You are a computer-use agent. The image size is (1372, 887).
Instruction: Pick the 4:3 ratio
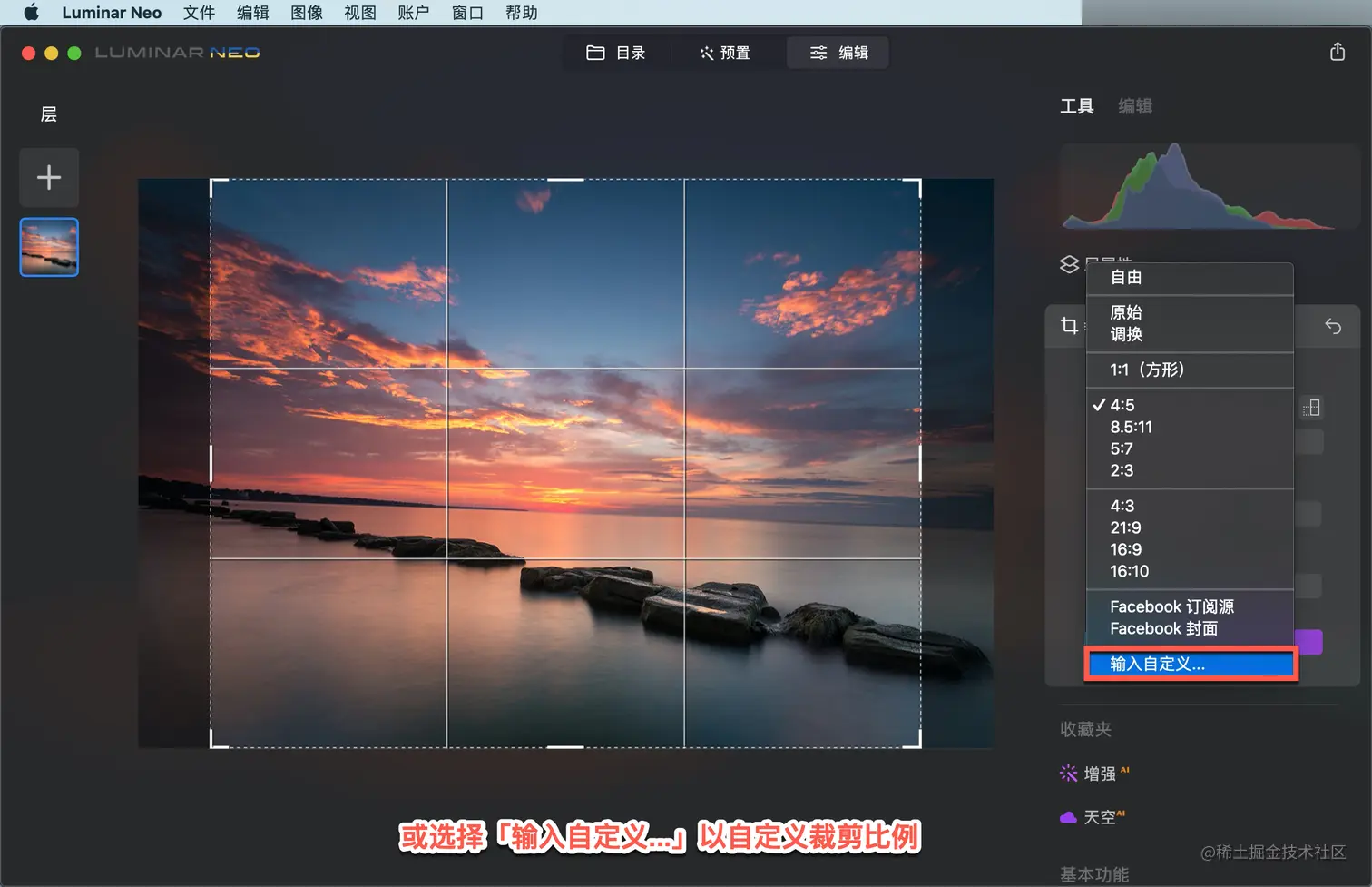(1190, 506)
